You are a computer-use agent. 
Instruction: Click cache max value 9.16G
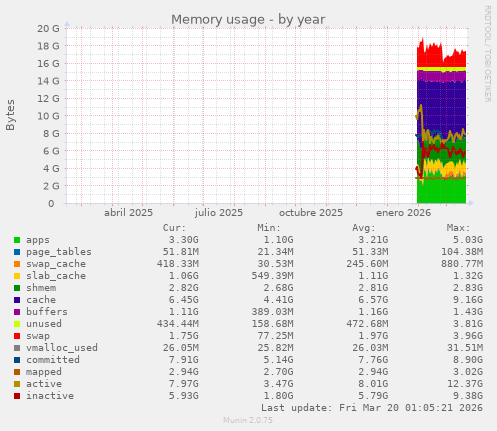[468, 300]
